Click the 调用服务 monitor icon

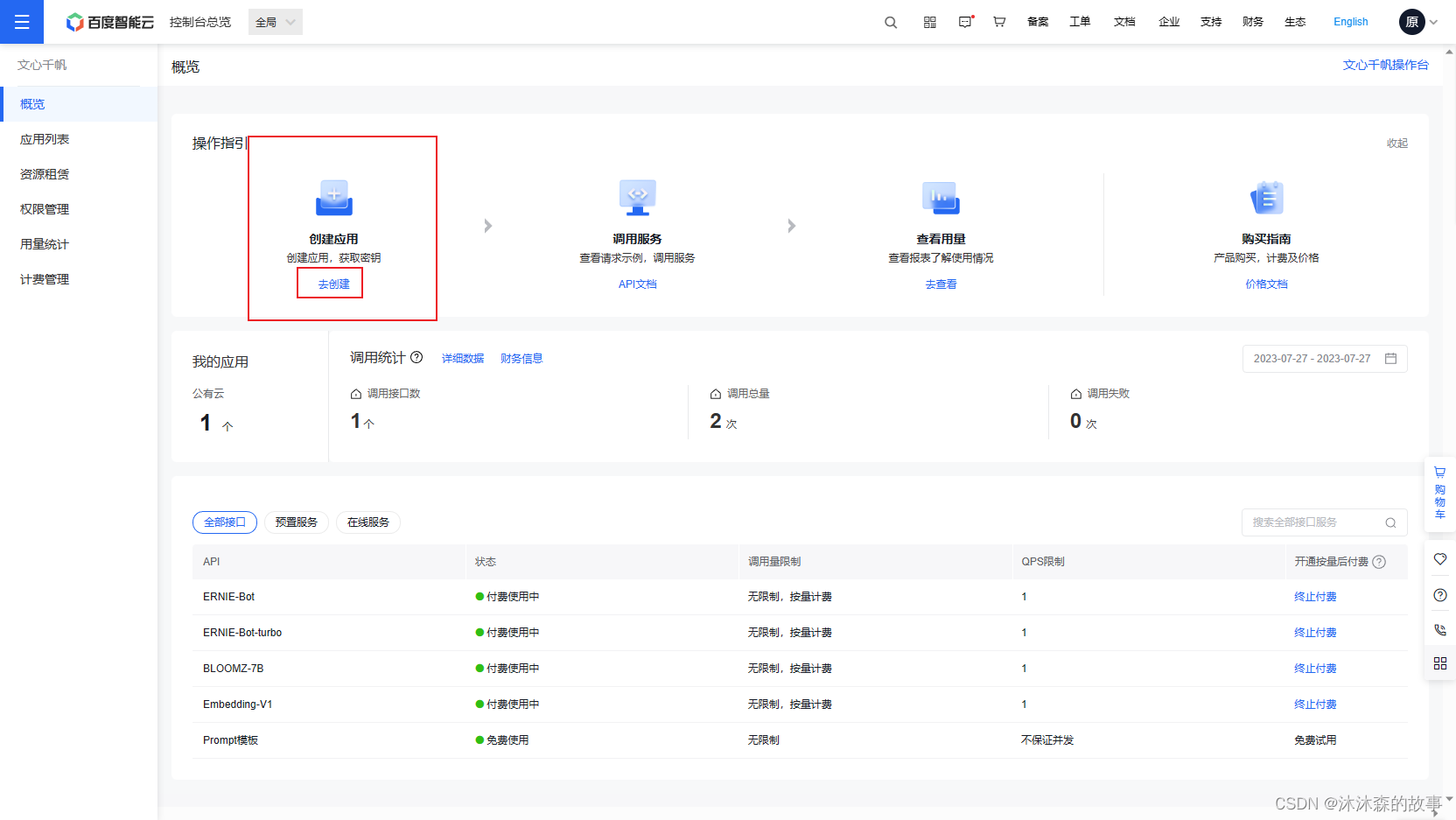pos(637,198)
